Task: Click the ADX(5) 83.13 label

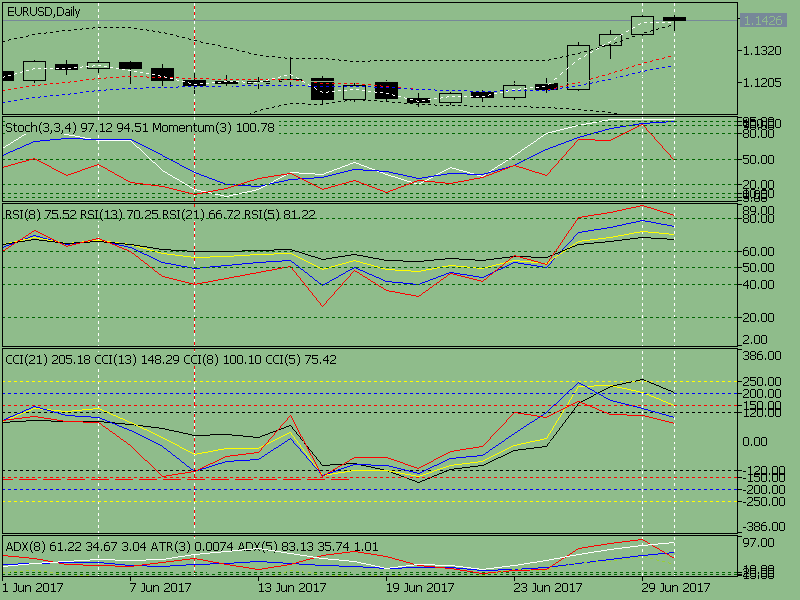Action: [x=274, y=547]
